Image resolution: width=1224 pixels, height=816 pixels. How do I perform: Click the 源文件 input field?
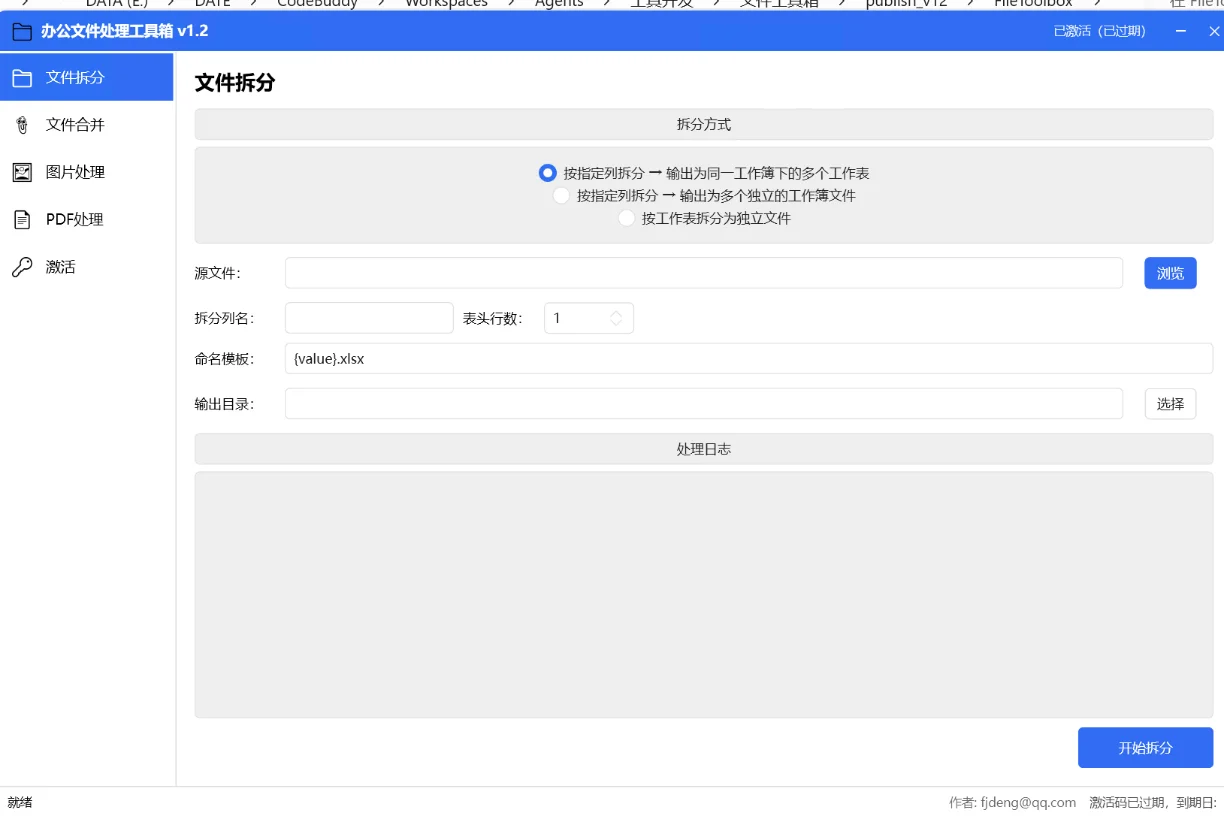point(704,273)
